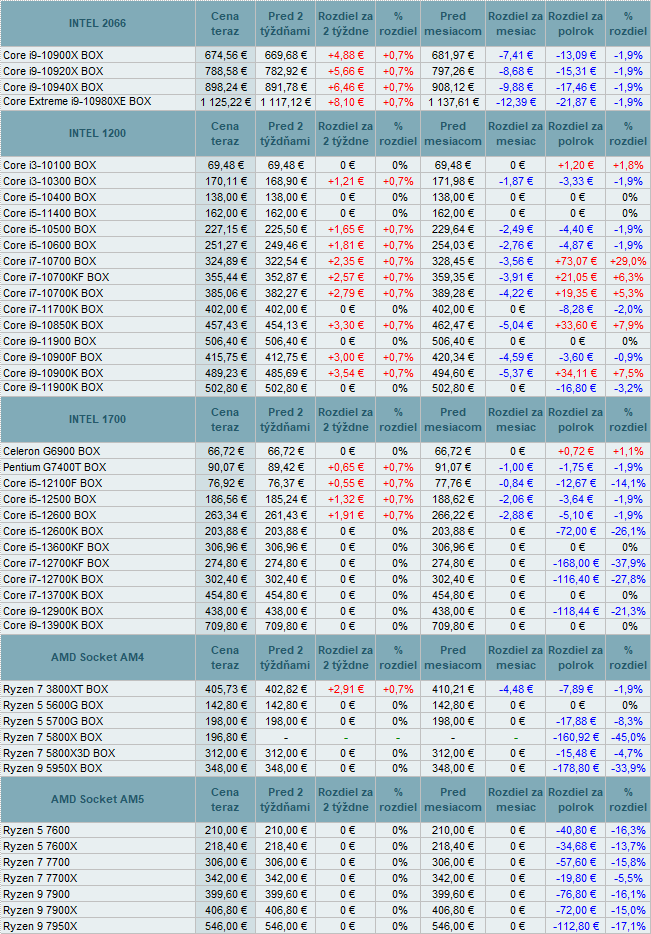The width and height of the screenshot is (651, 934).
Task: Select Core i5-12600K BOX product name
Action: pos(53,531)
